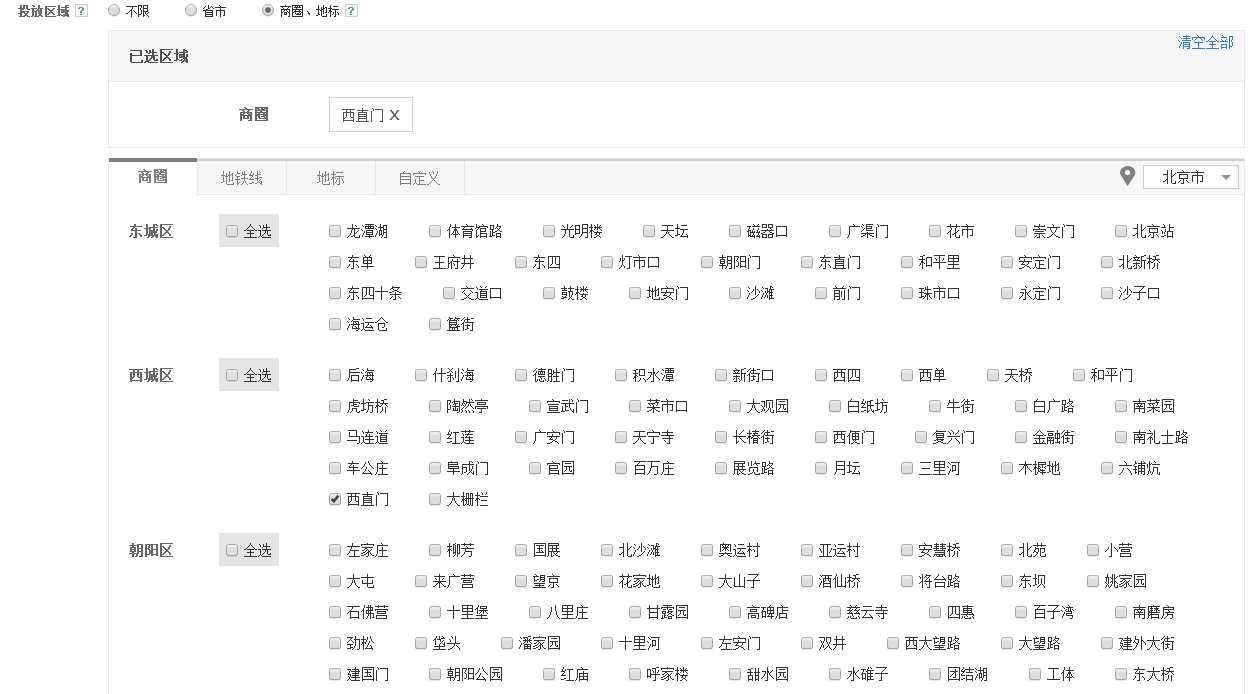Uncheck the 西直门 checkbox
The width and height of the screenshot is (1252, 694).
pyautogui.click(x=335, y=499)
